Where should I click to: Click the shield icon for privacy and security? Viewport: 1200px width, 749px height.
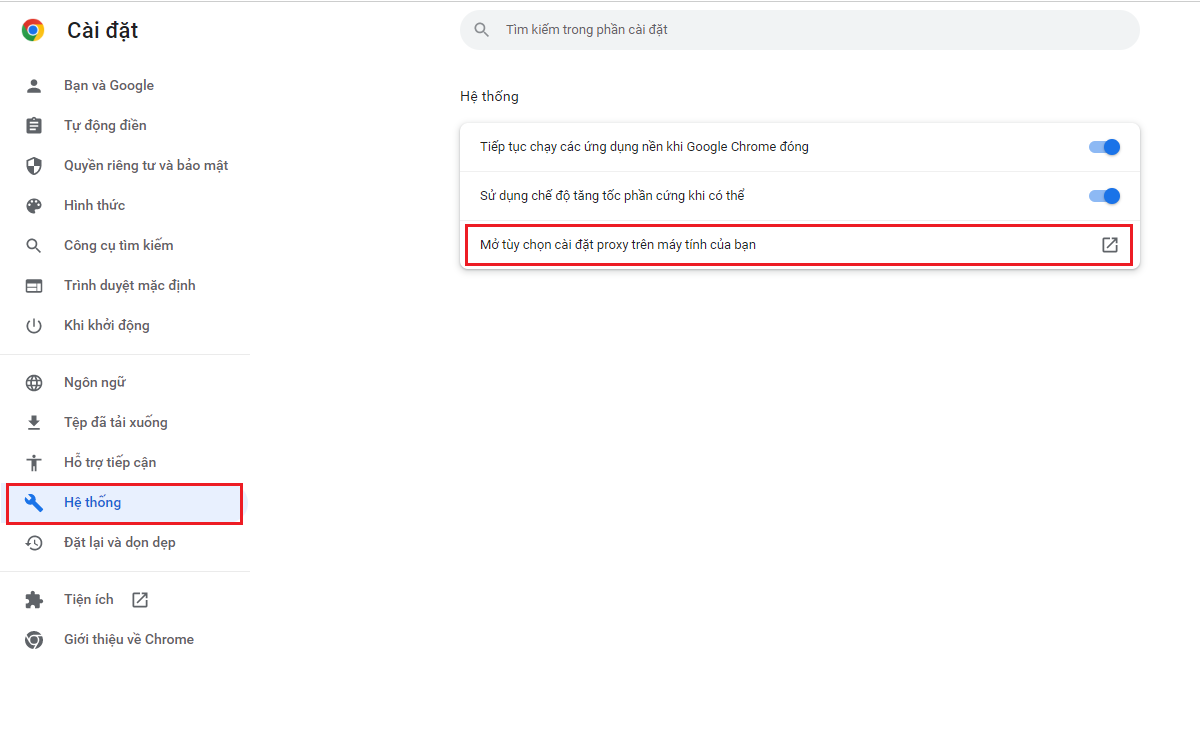(34, 166)
